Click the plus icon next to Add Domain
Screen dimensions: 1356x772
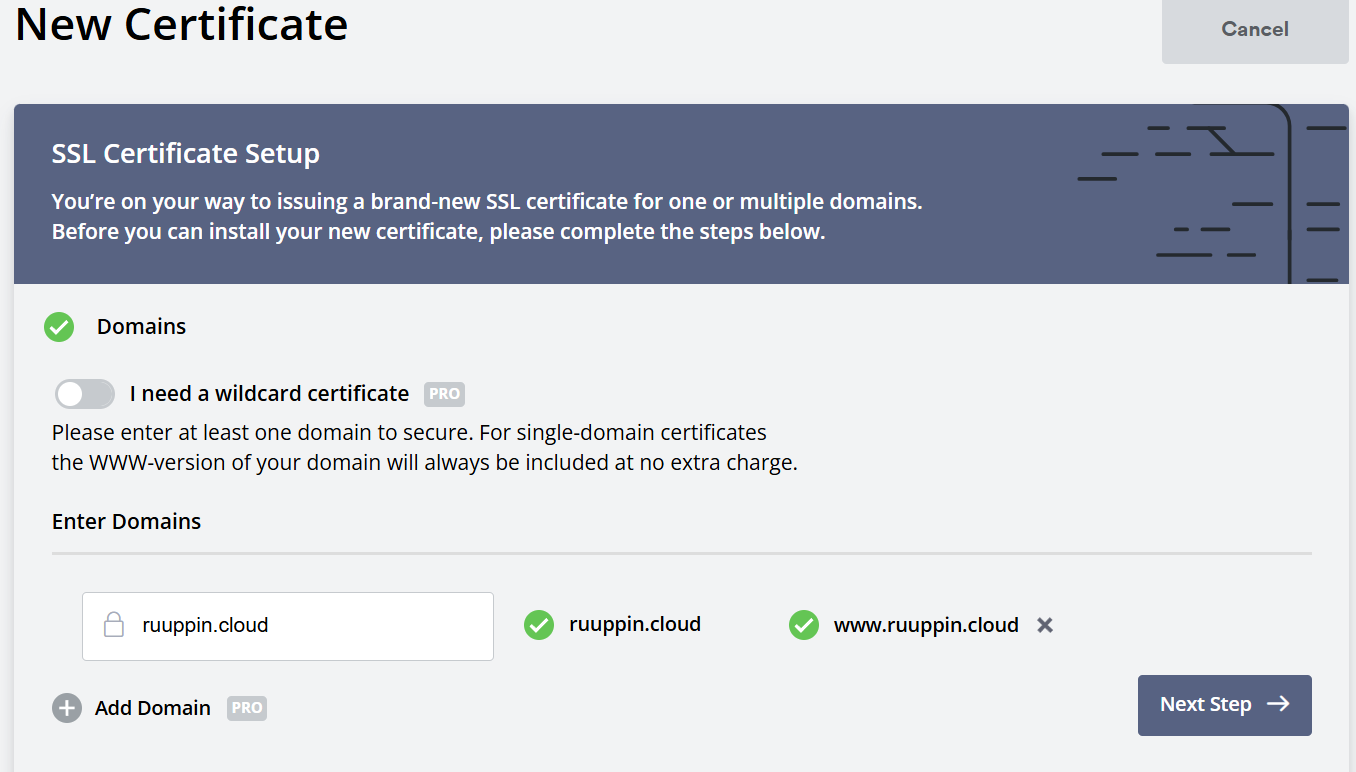tap(66, 707)
